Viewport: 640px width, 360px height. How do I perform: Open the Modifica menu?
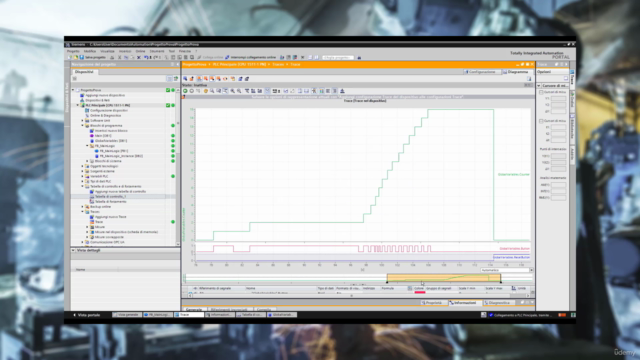(90, 51)
